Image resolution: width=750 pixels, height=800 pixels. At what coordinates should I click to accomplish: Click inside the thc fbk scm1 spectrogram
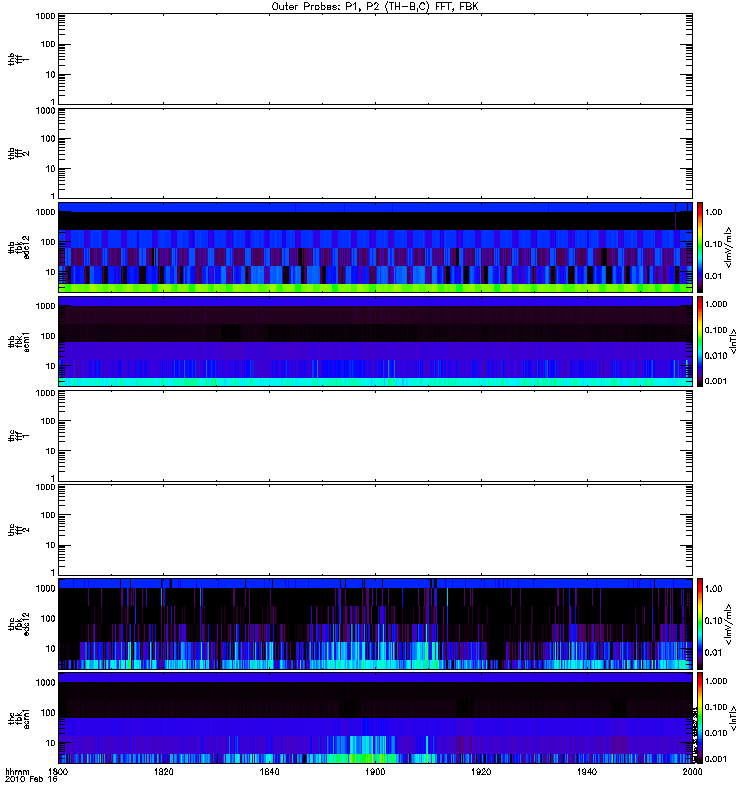(x=375, y=718)
